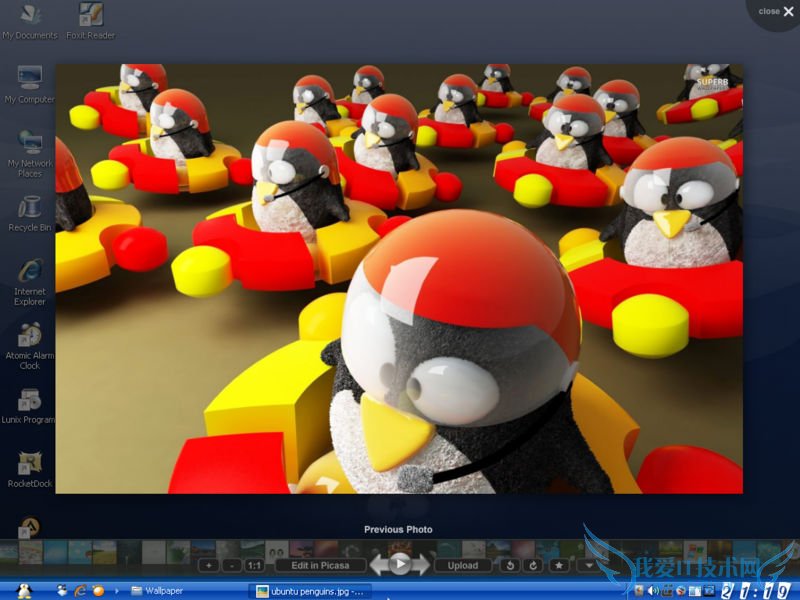Rotate photo clockwise
This screenshot has width=800, height=600.
click(533, 566)
